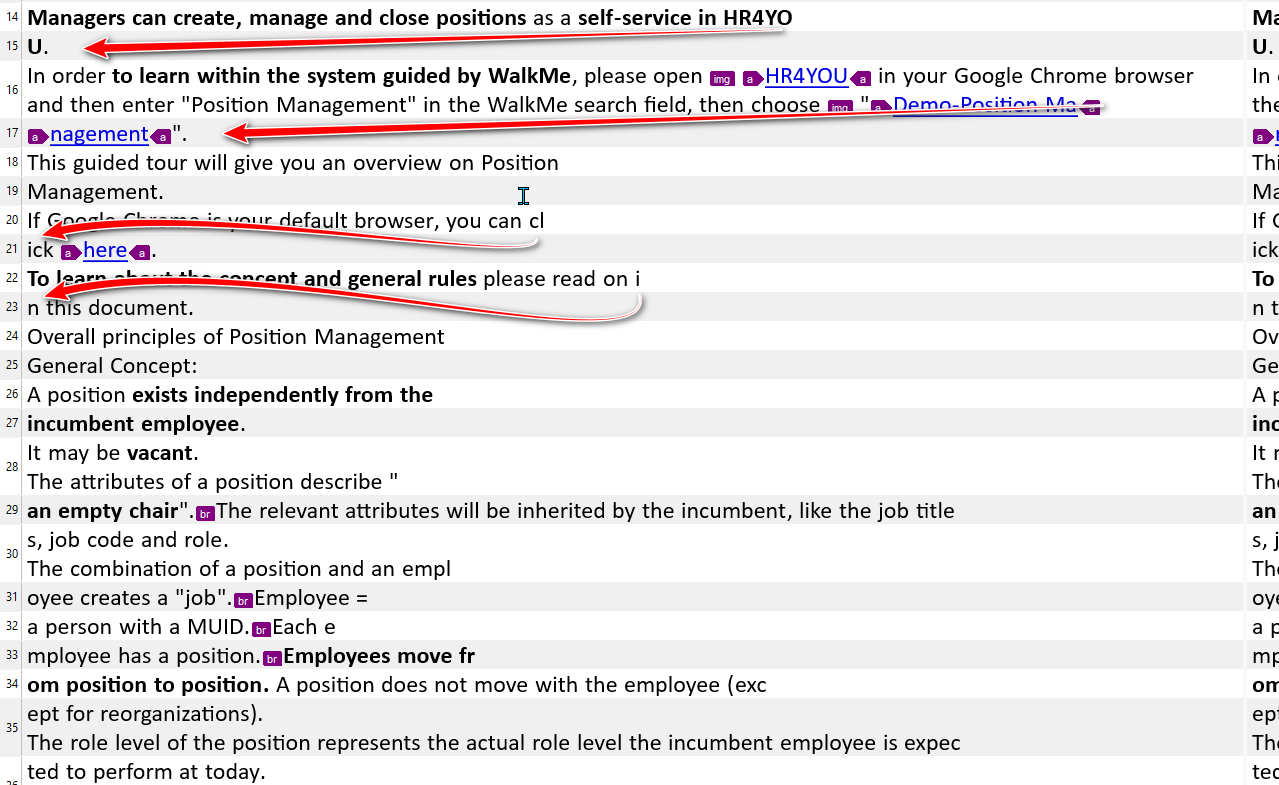Select segment number 34
Image resolution: width=1279 pixels, height=785 pixels.
12,685
